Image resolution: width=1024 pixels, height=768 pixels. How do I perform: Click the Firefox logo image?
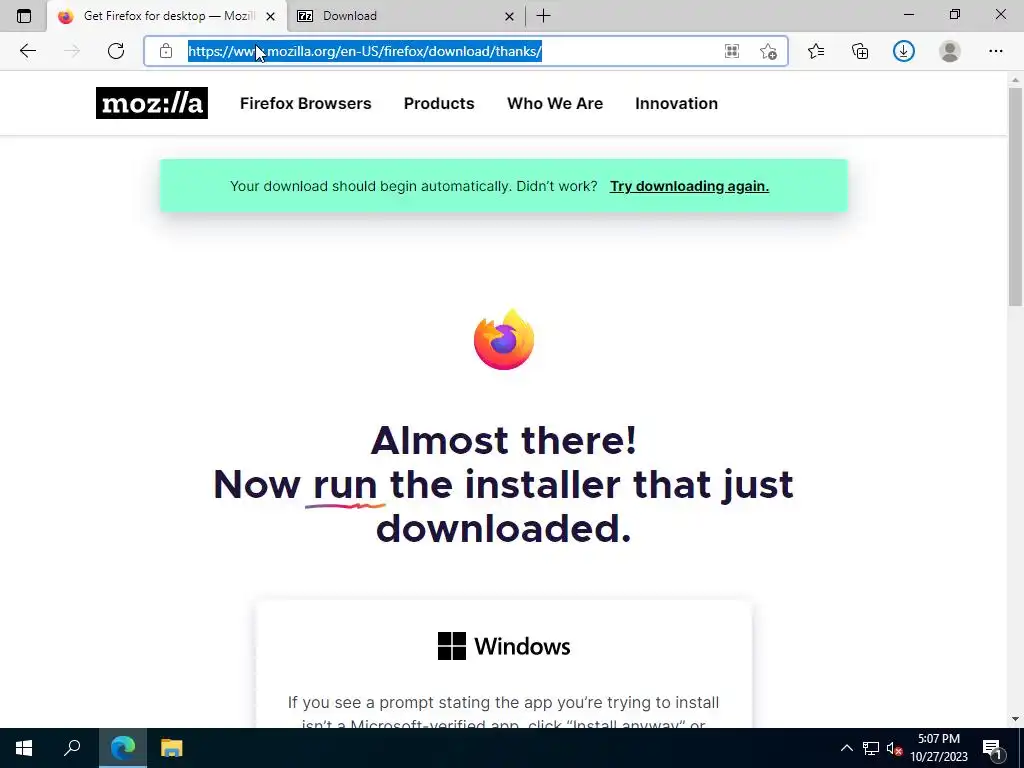[504, 340]
